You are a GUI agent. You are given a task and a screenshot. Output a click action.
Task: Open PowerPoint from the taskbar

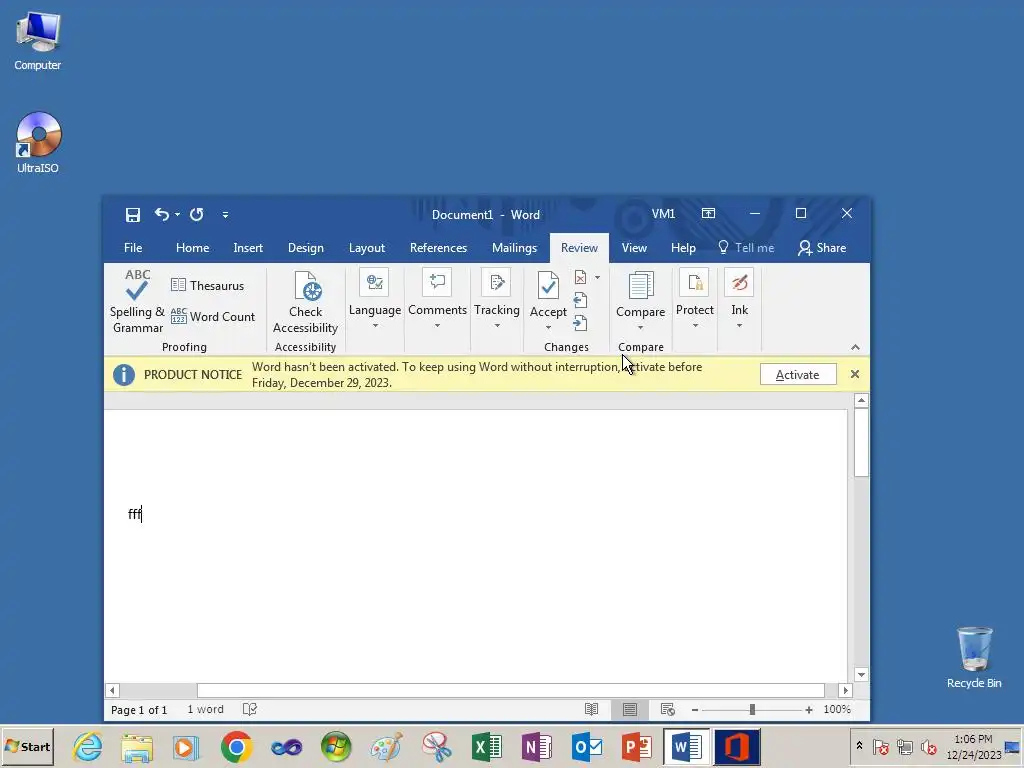tap(636, 746)
